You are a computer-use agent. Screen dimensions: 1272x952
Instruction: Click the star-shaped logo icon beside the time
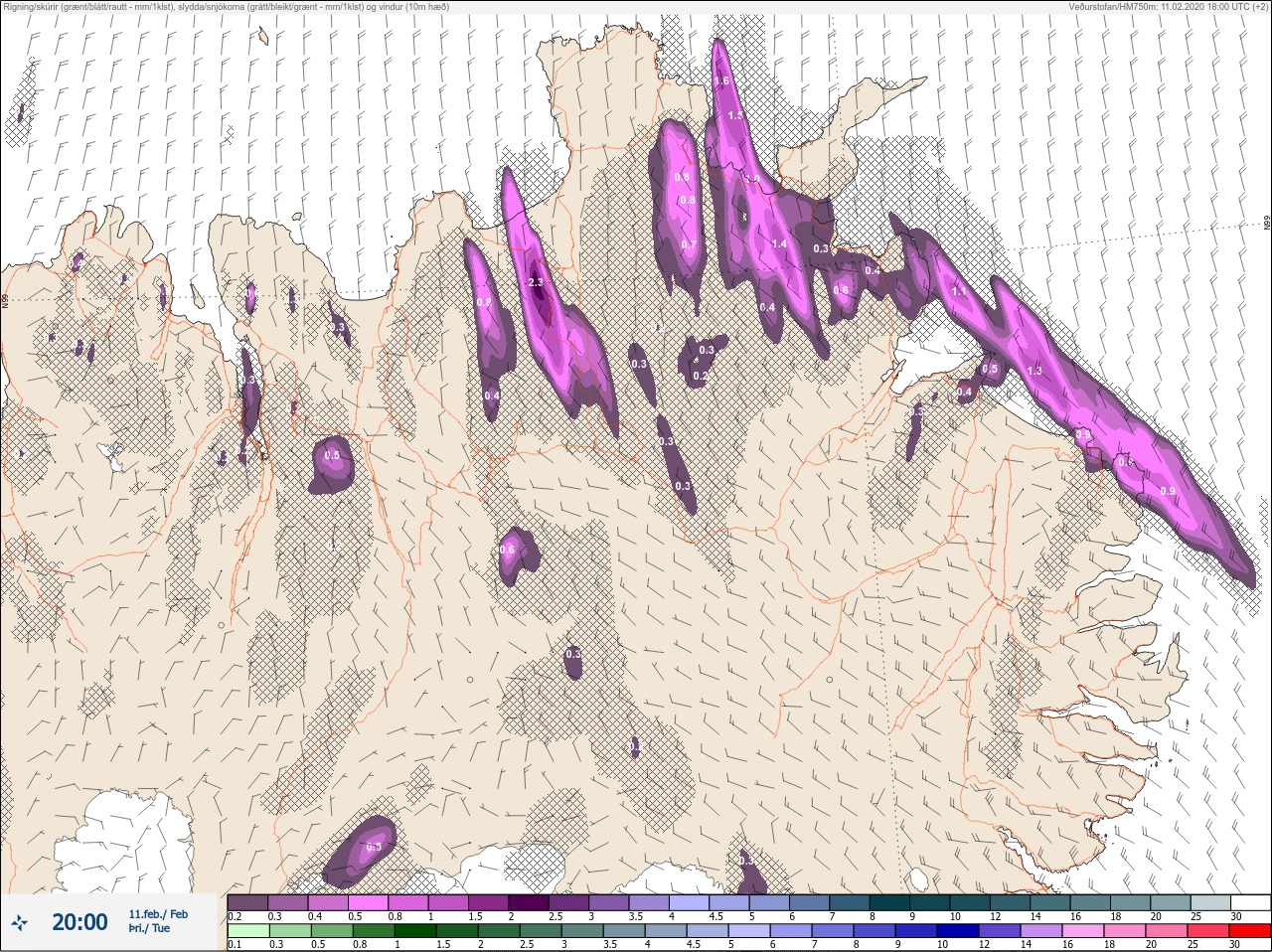point(19,923)
